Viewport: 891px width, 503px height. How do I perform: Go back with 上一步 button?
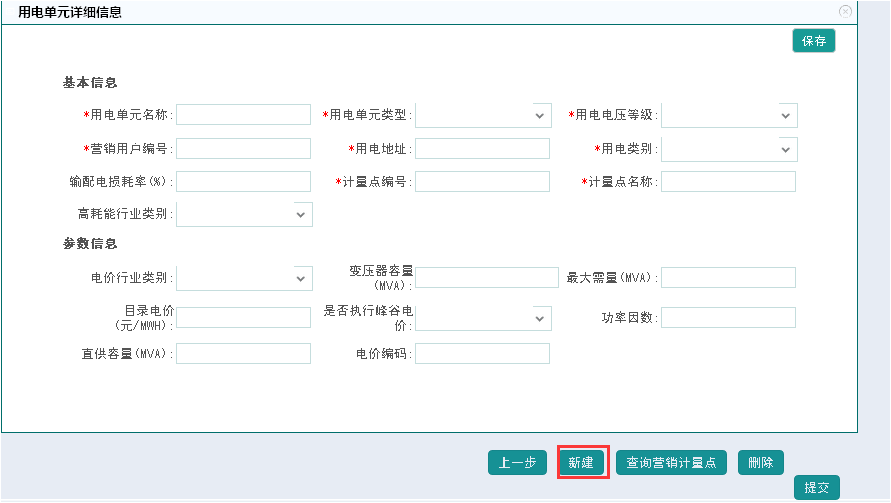coord(517,463)
